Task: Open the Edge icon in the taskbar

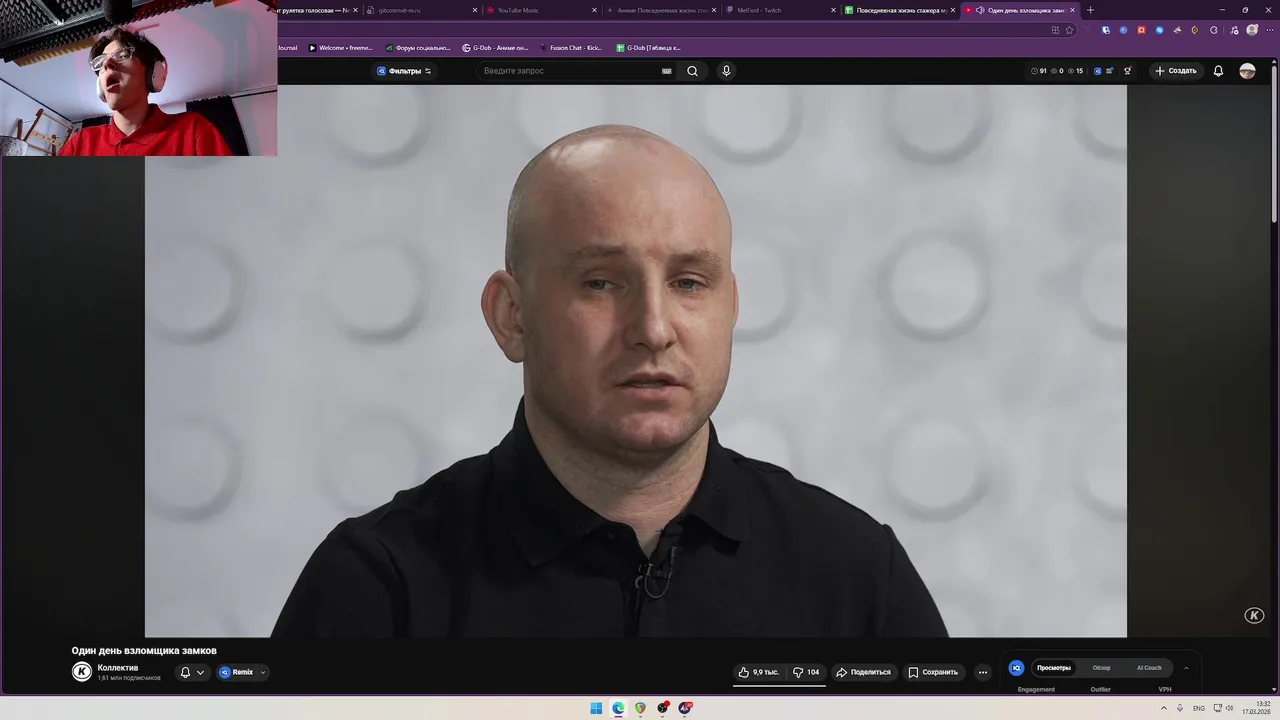Action: click(618, 708)
